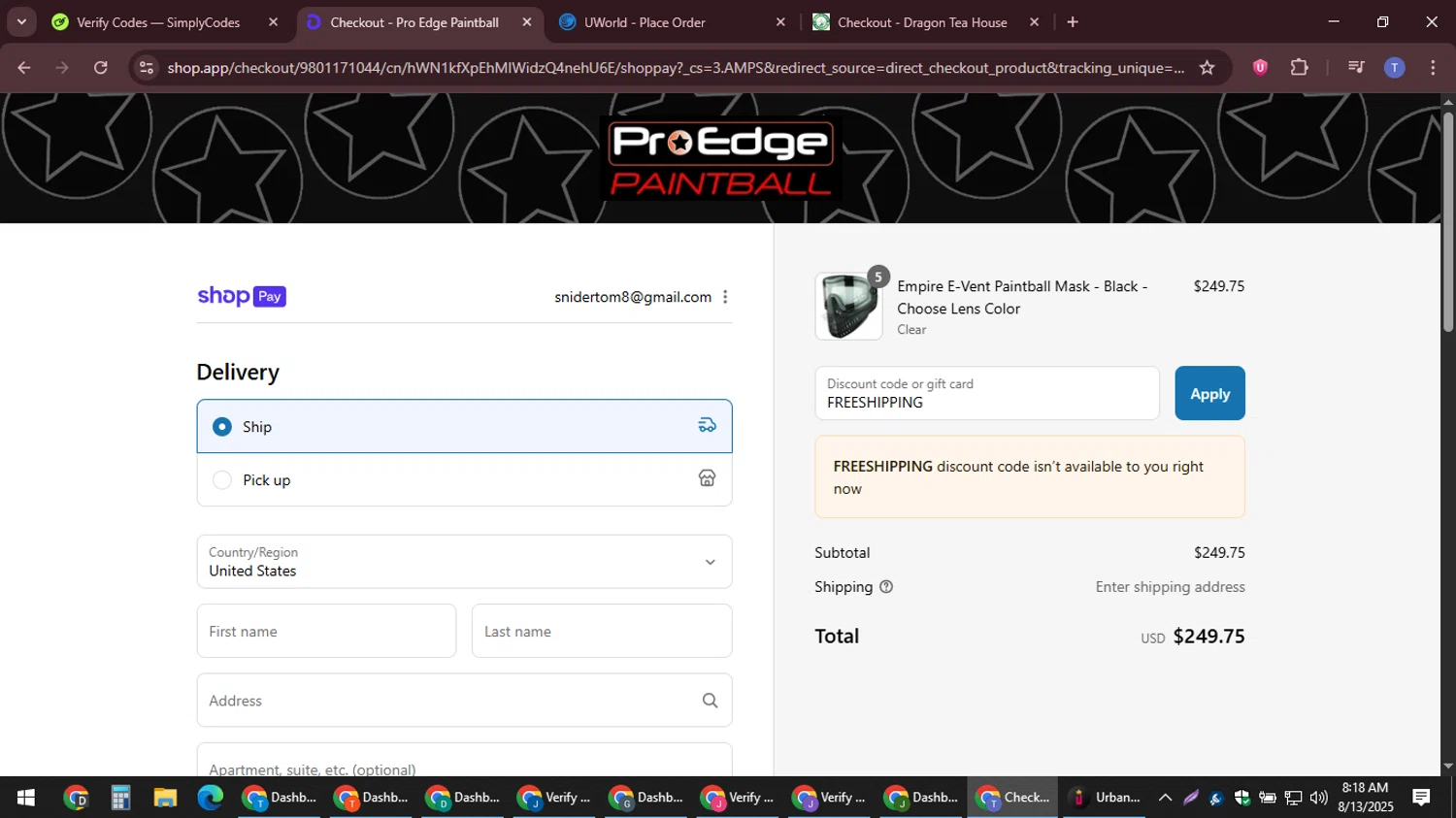Open account options menu next to email
The image size is (1456, 818).
coord(725,297)
